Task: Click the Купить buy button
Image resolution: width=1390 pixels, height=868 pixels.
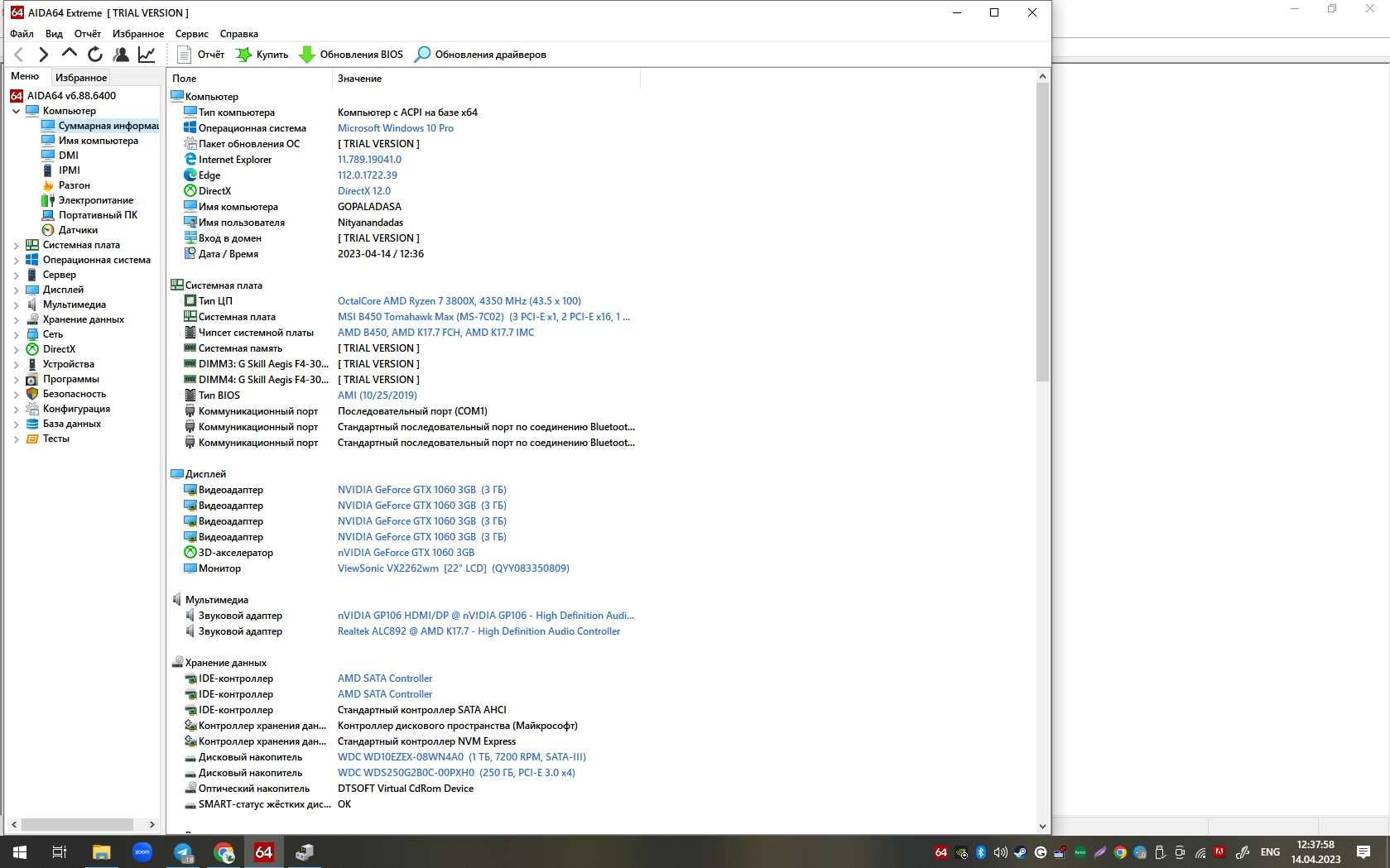Action: coord(262,55)
